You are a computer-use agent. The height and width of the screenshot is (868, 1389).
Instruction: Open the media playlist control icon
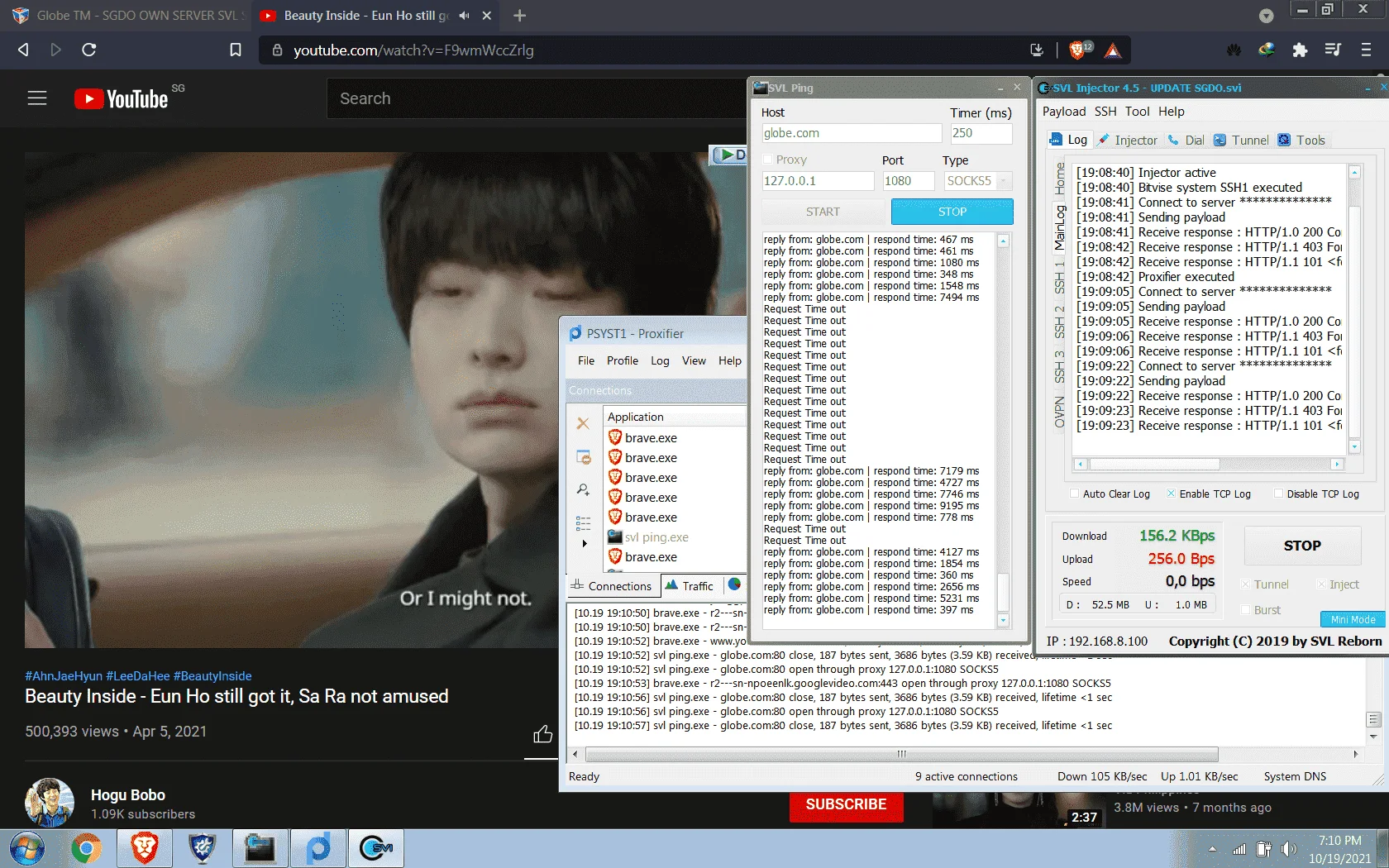1333,50
